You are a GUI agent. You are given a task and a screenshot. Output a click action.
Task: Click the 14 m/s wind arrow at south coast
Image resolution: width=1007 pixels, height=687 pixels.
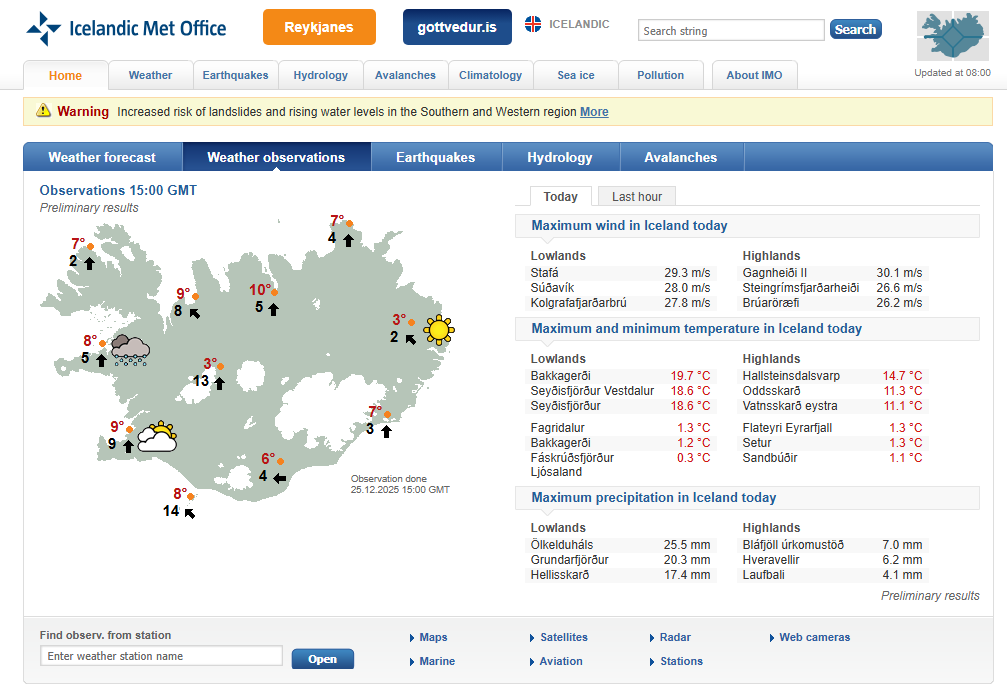[x=189, y=513]
